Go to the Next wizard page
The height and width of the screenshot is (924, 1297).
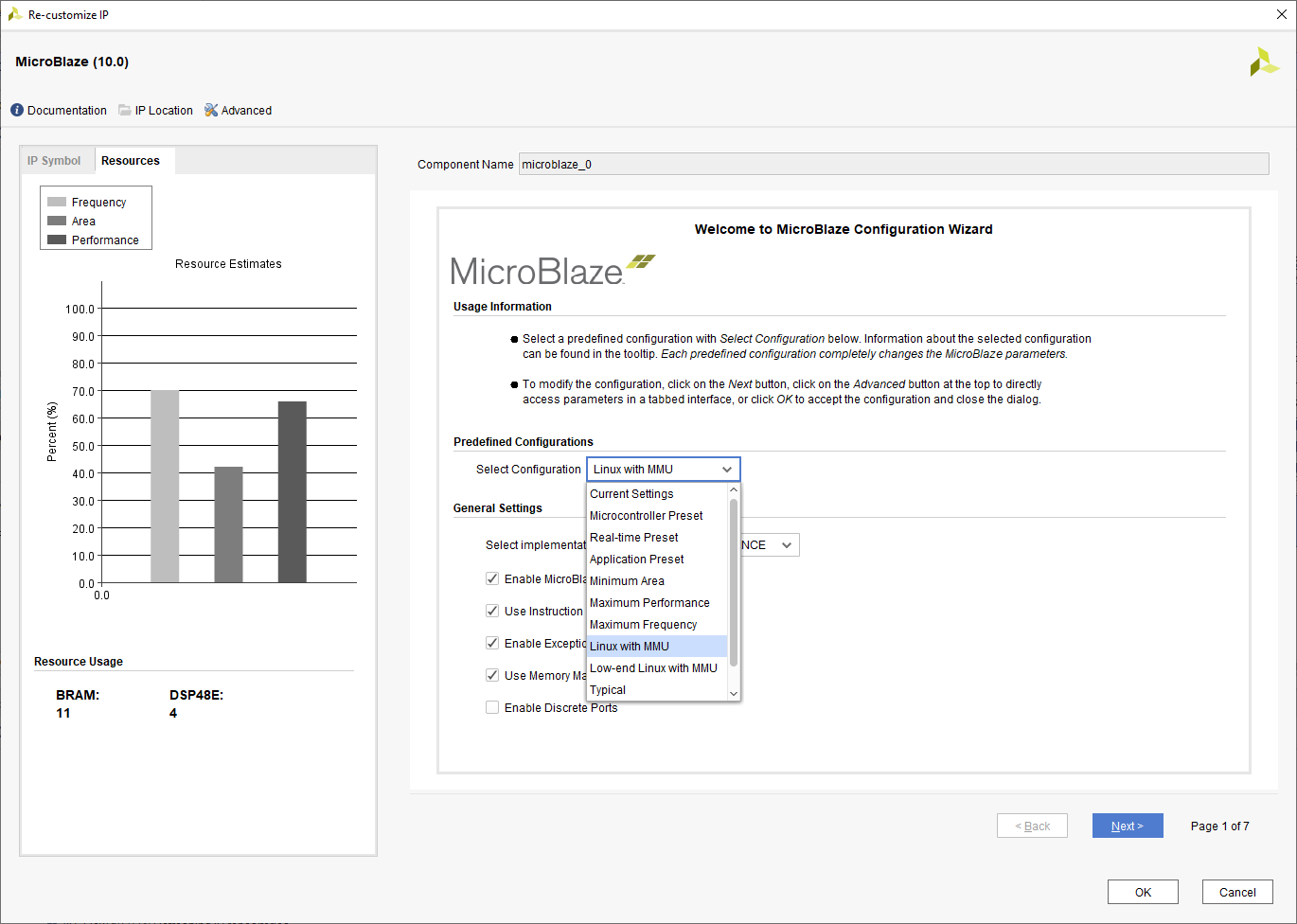(1127, 826)
